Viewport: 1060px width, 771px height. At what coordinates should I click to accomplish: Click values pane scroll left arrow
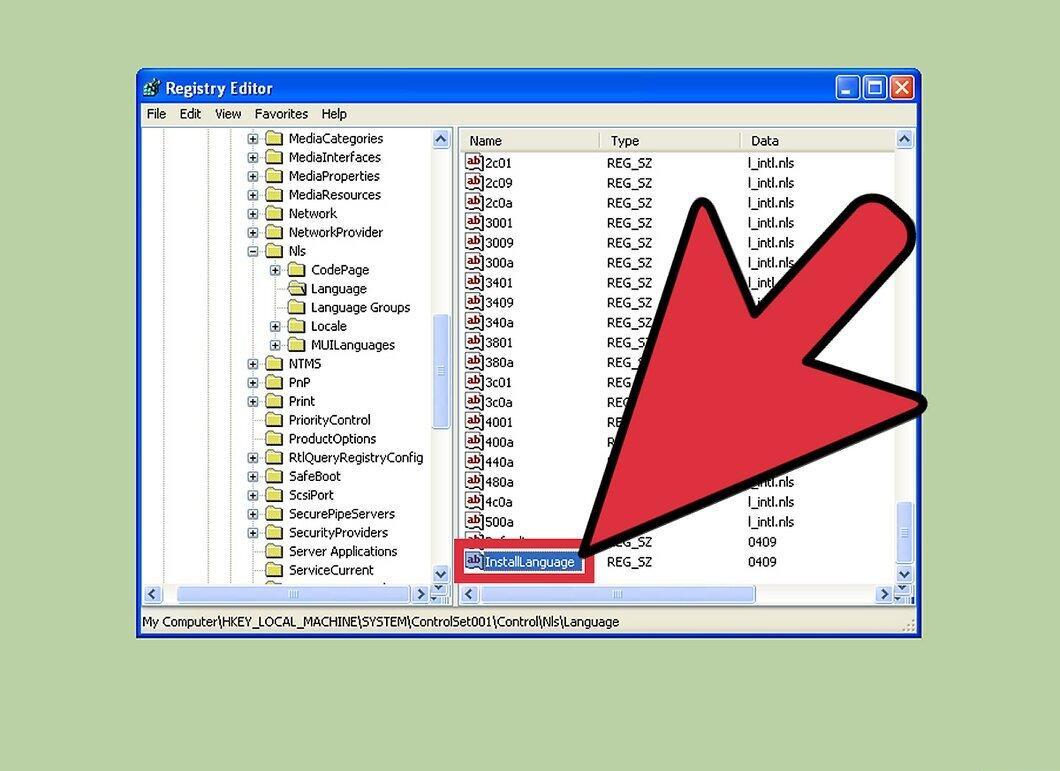470,594
